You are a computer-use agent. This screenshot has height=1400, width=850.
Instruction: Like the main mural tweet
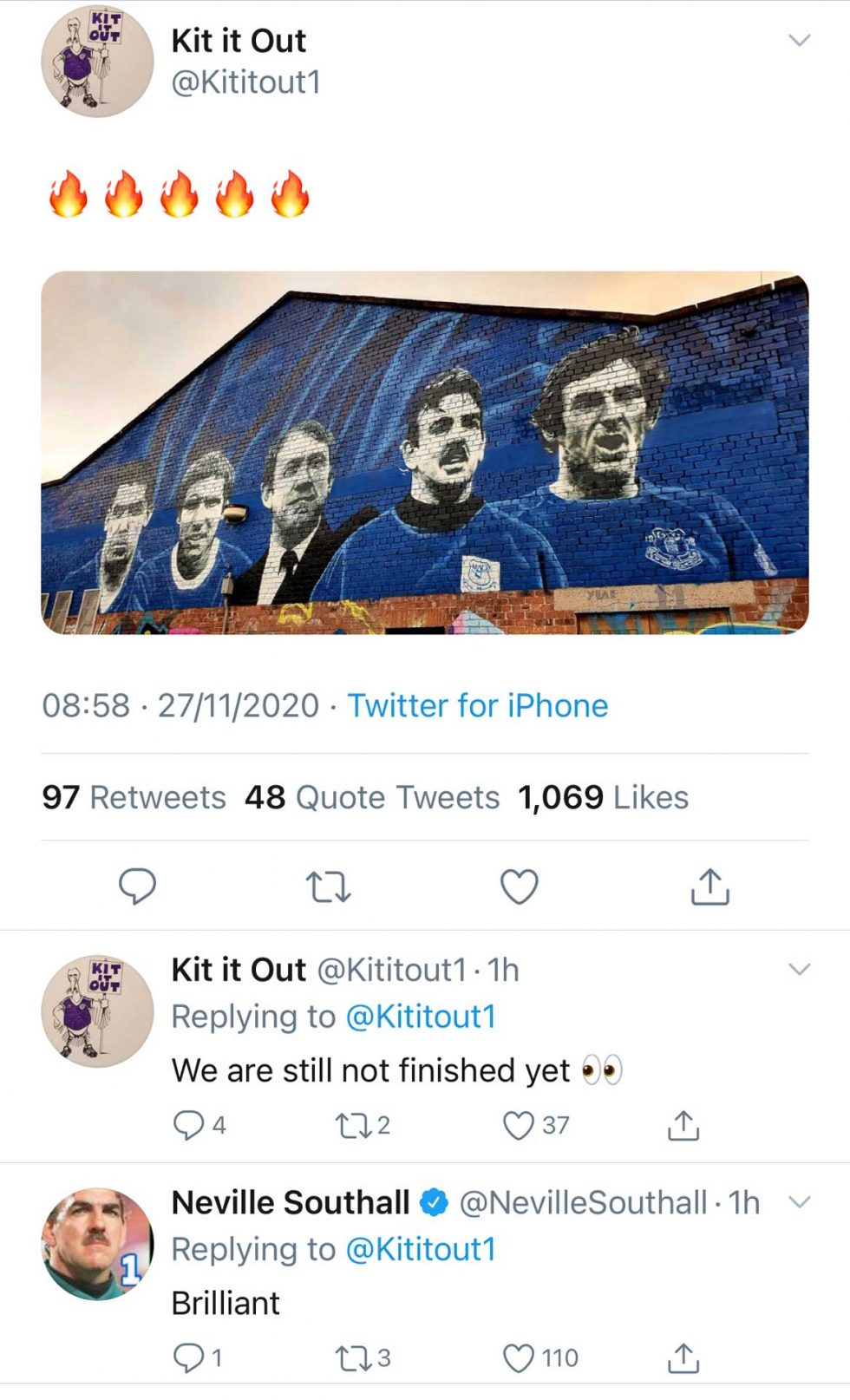(x=519, y=886)
